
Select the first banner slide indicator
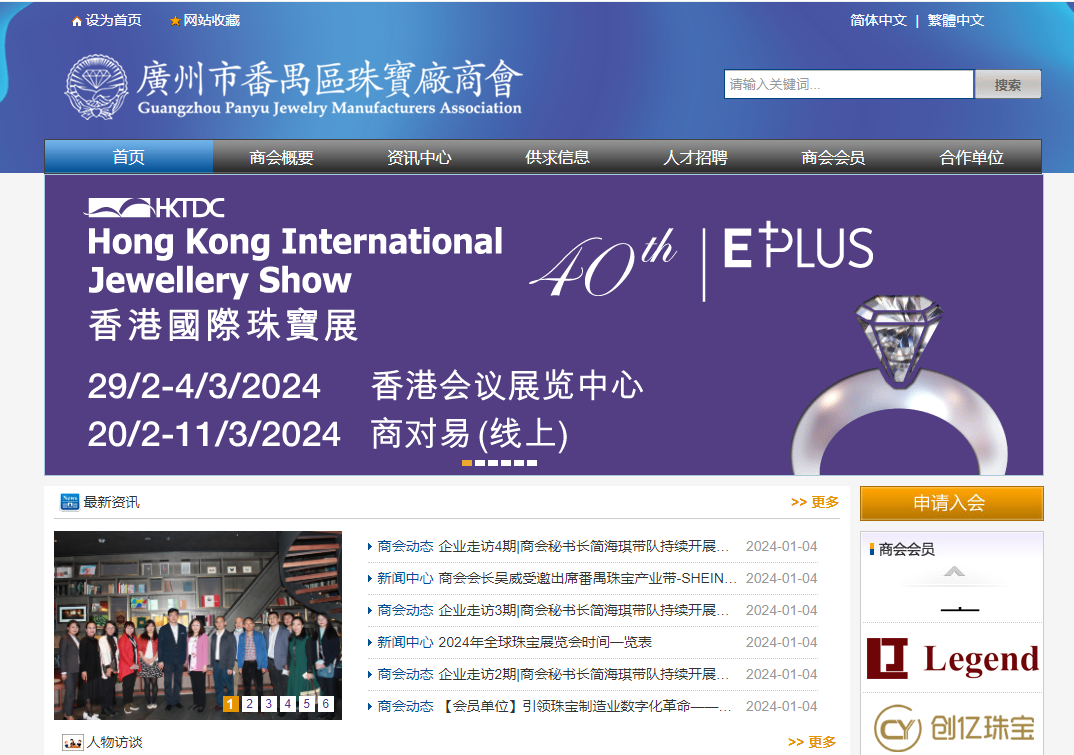point(467,463)
